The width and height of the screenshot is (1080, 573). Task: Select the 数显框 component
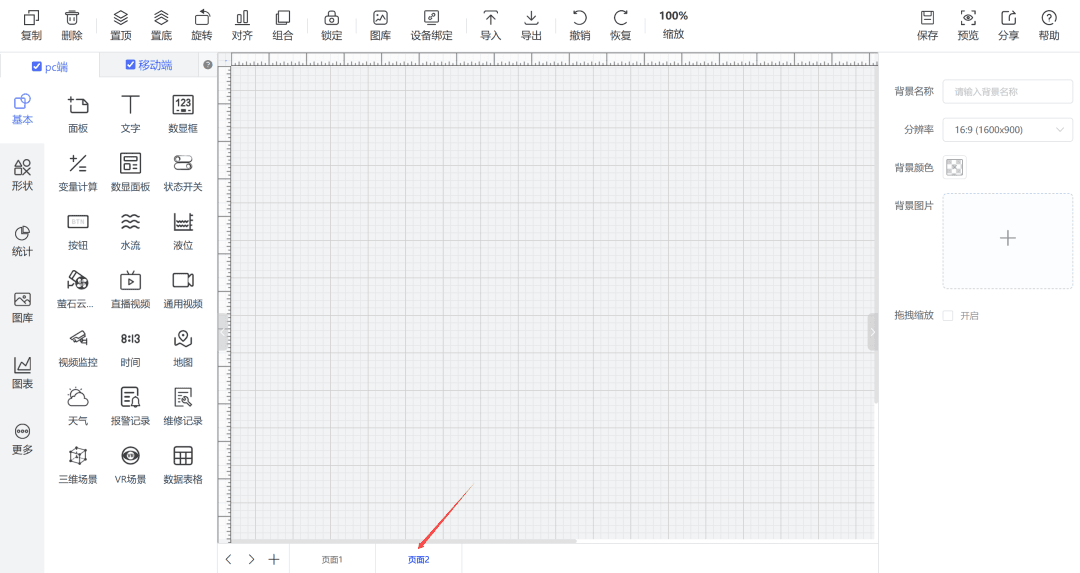183,114
